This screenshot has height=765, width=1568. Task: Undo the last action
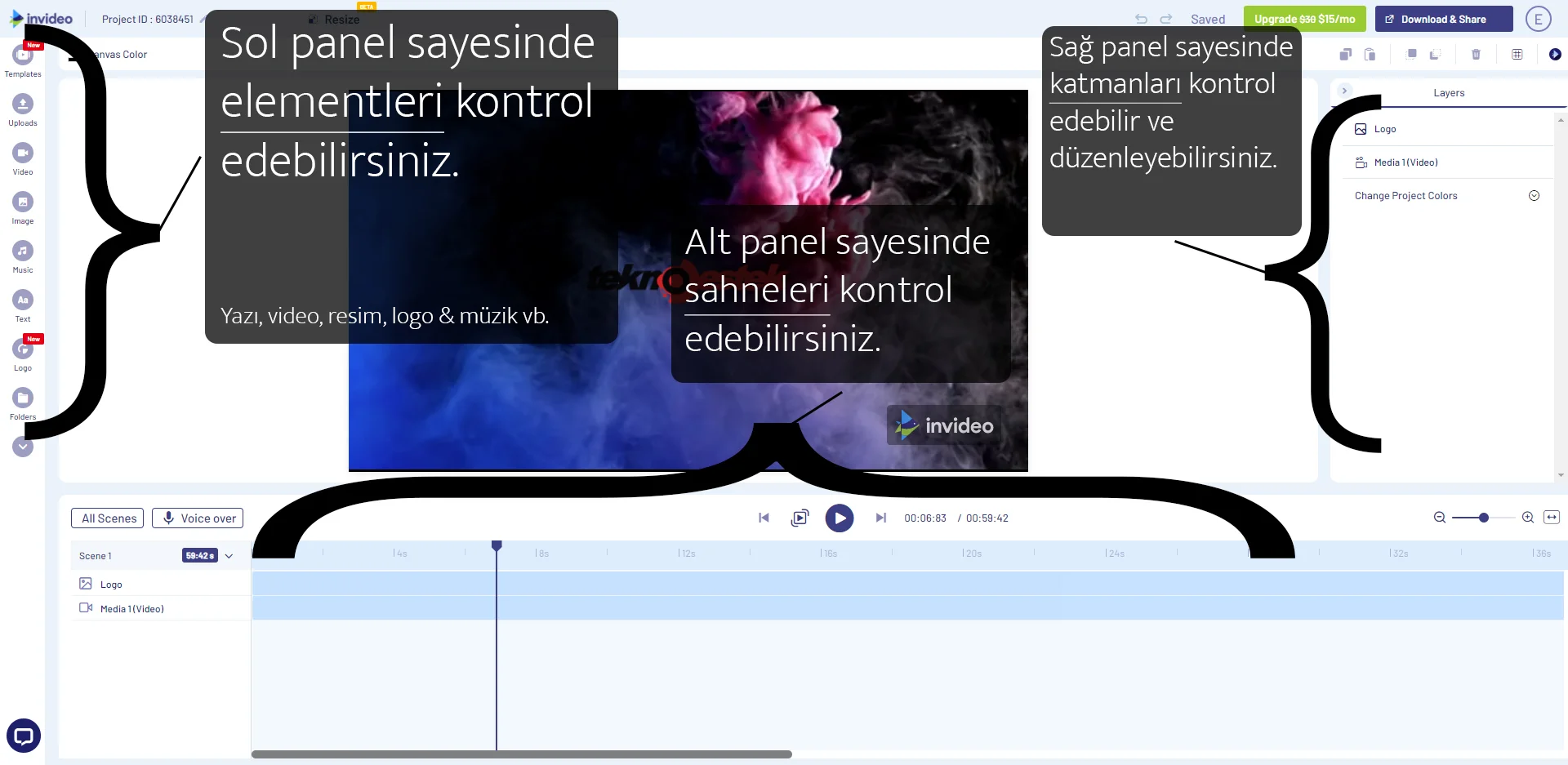coord(1141,19)
